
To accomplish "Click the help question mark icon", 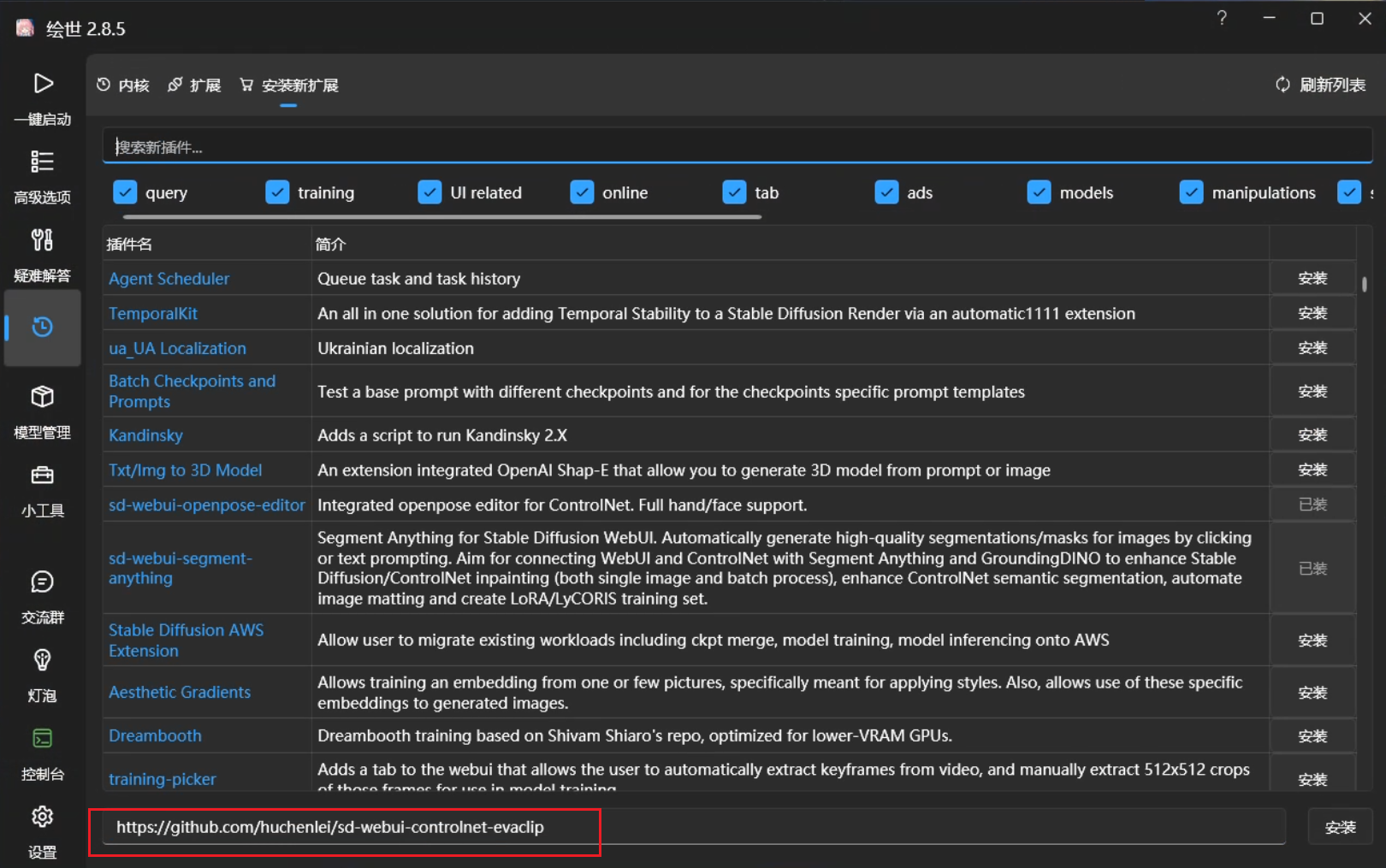I will coord(1222,18).
